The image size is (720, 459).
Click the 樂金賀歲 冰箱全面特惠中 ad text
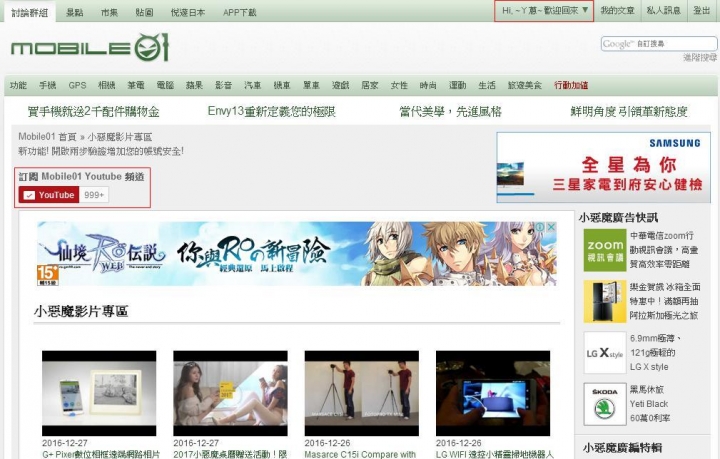665,302
